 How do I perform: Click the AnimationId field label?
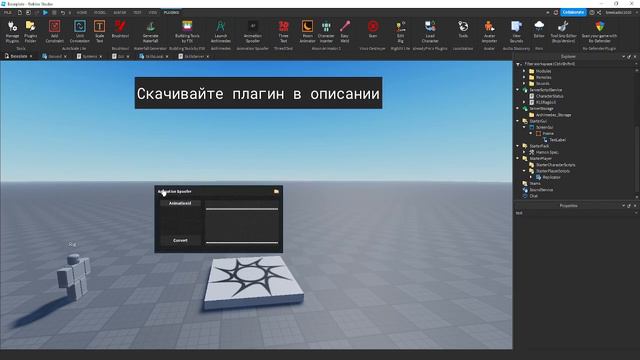pyautogui.click(x=180, y=203)
